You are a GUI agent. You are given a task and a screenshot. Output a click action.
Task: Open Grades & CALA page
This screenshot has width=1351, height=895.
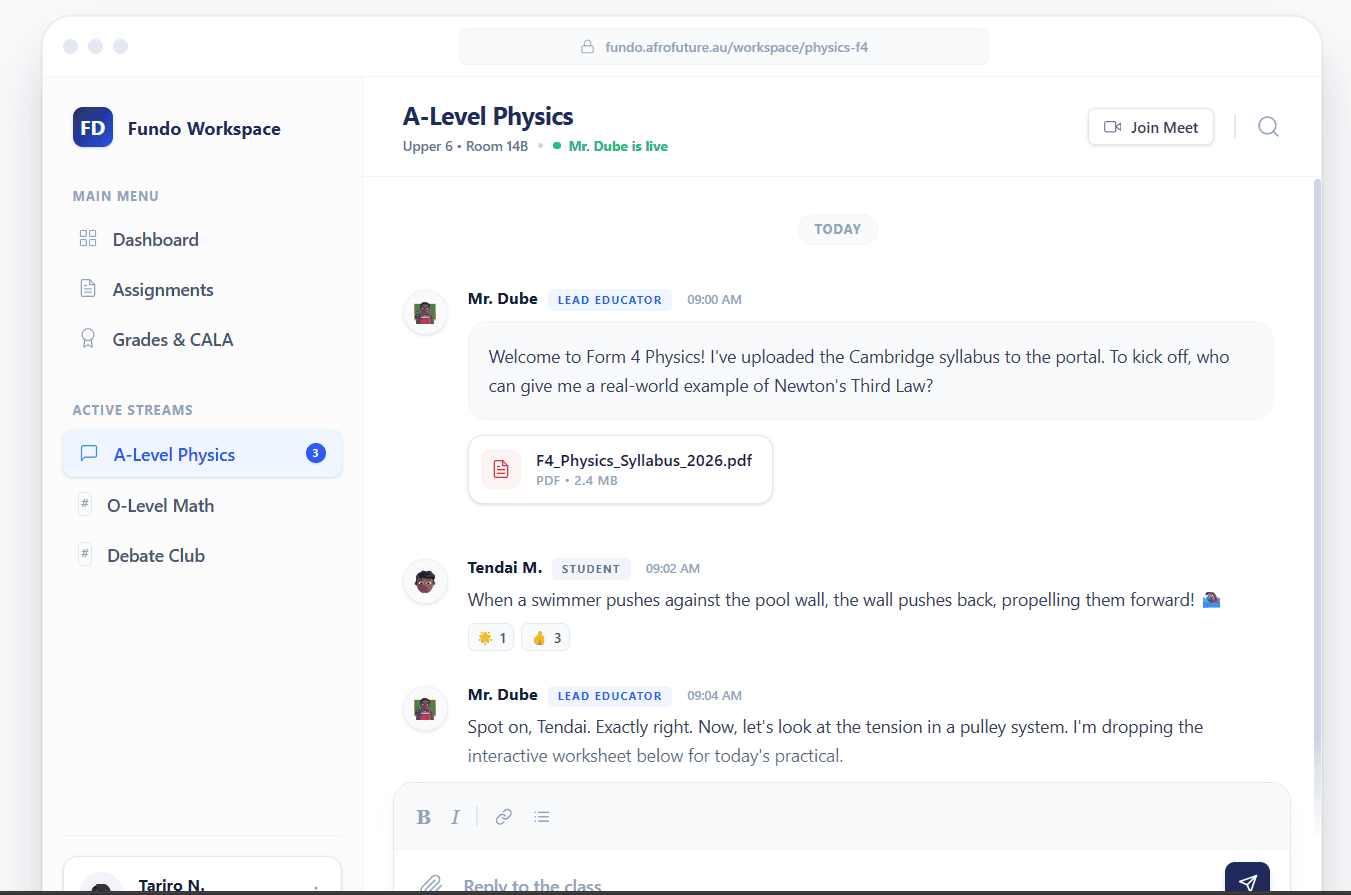click(x=172, y=340)
